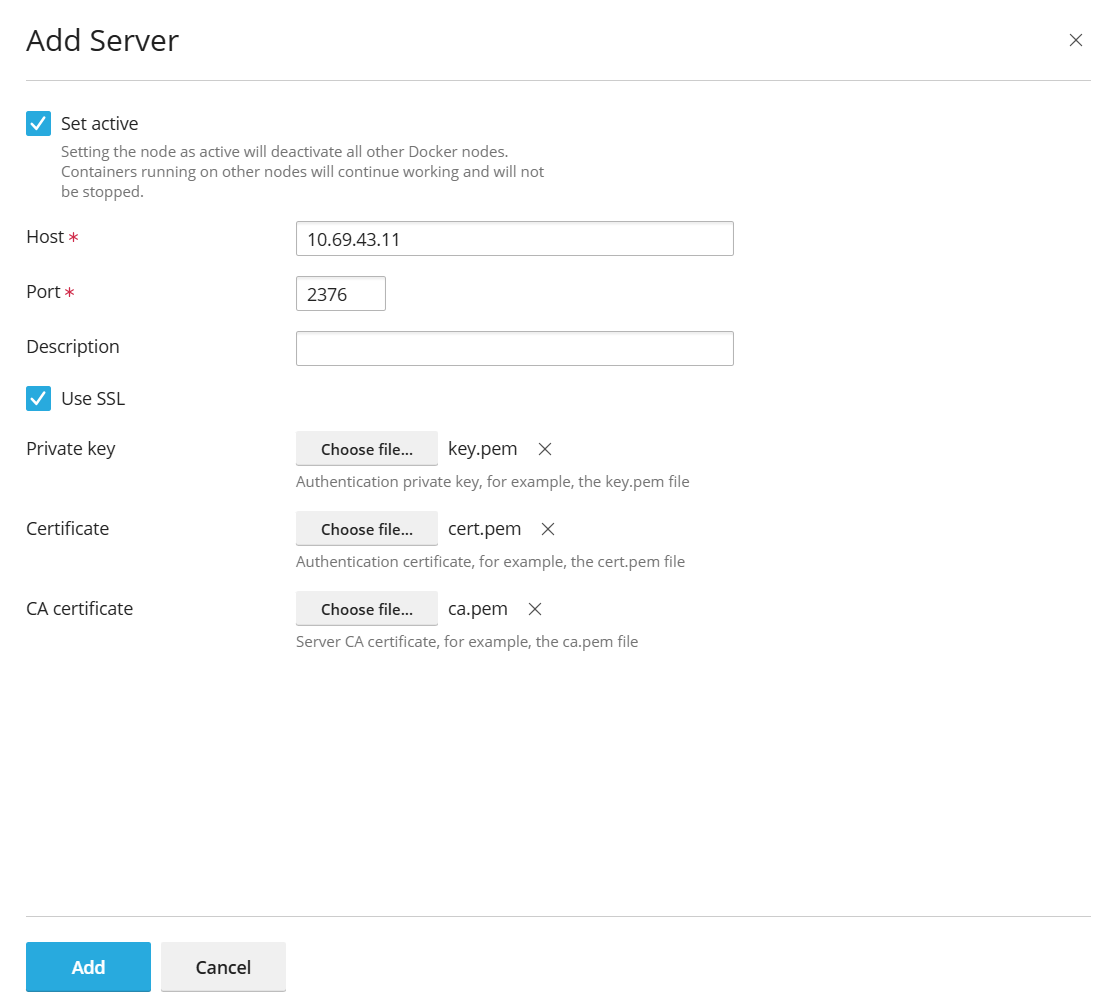Screen dimensions: 1105x1005
Task: Remove the key.pem private key file
Action: point(544,448)
